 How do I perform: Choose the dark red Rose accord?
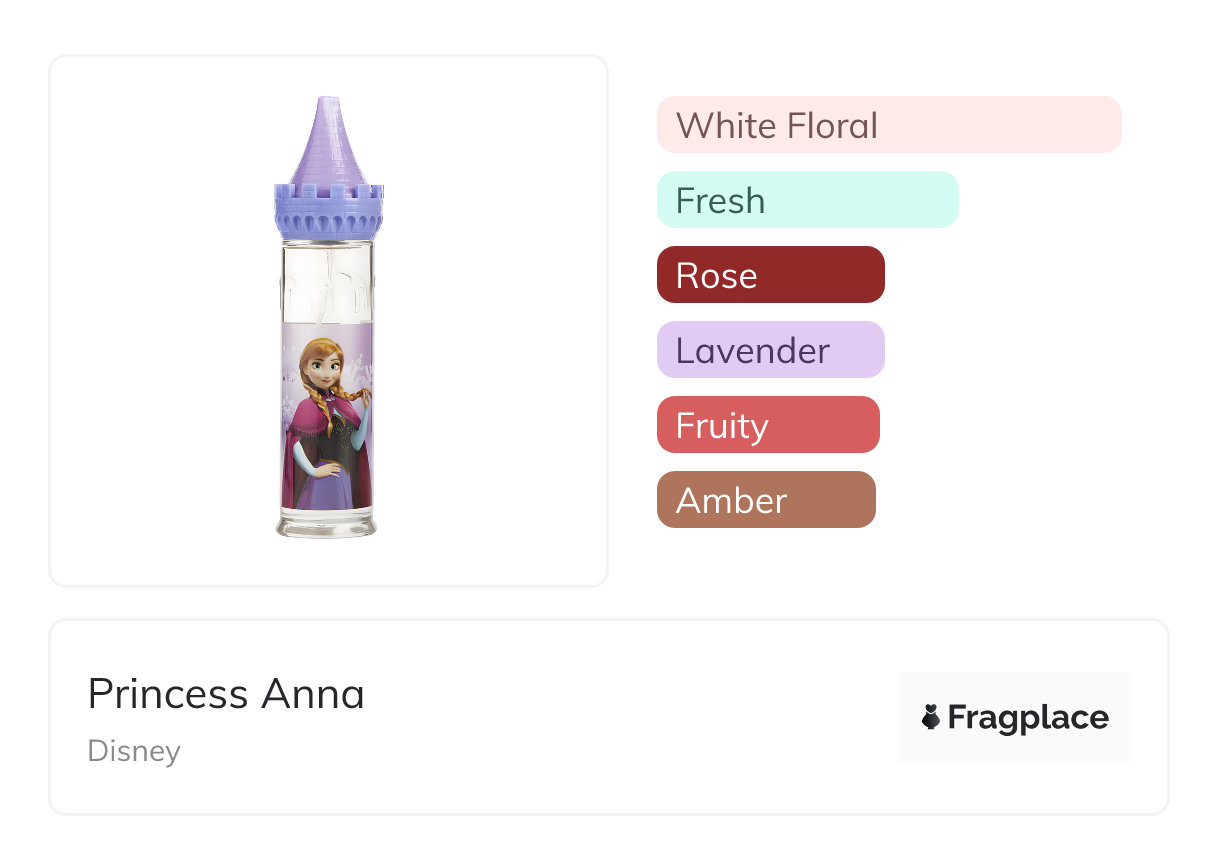770,275
